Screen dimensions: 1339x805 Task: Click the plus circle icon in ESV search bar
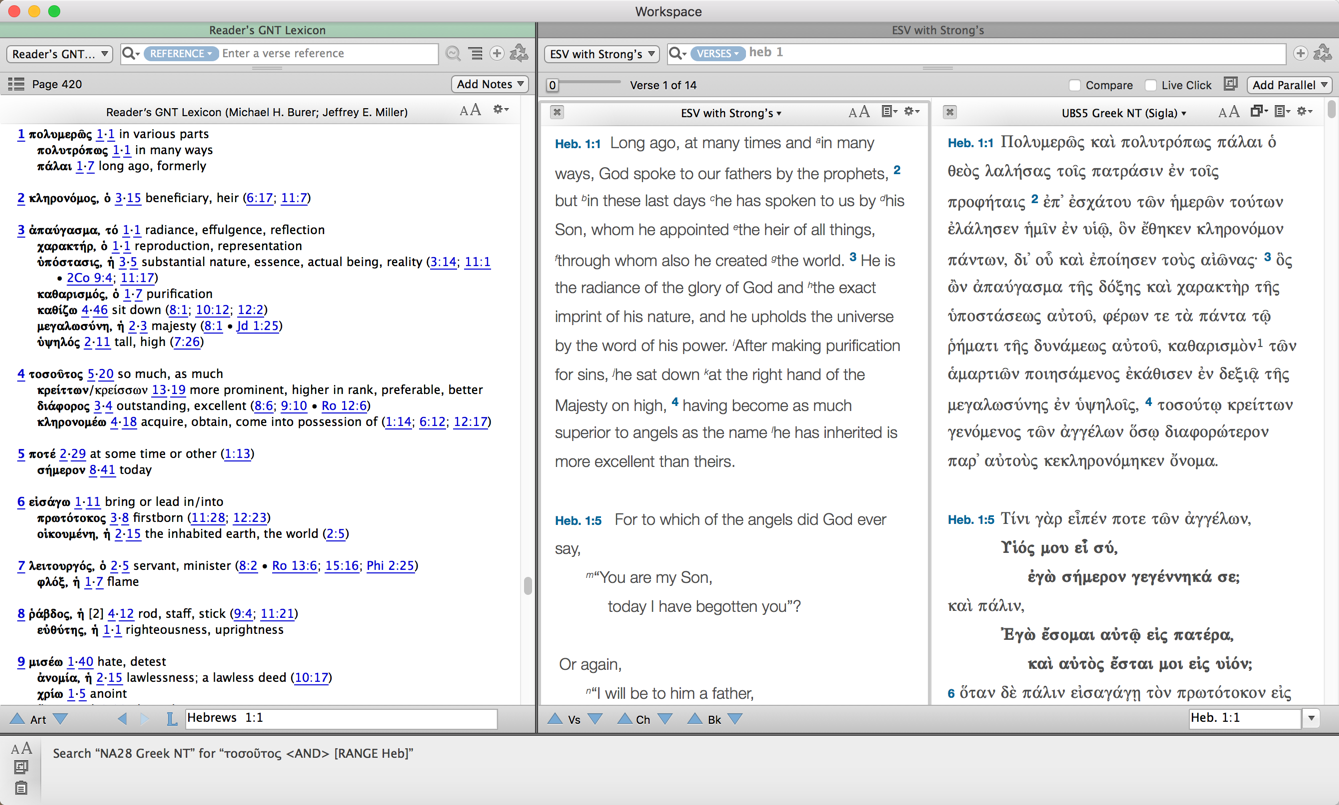1300,54
